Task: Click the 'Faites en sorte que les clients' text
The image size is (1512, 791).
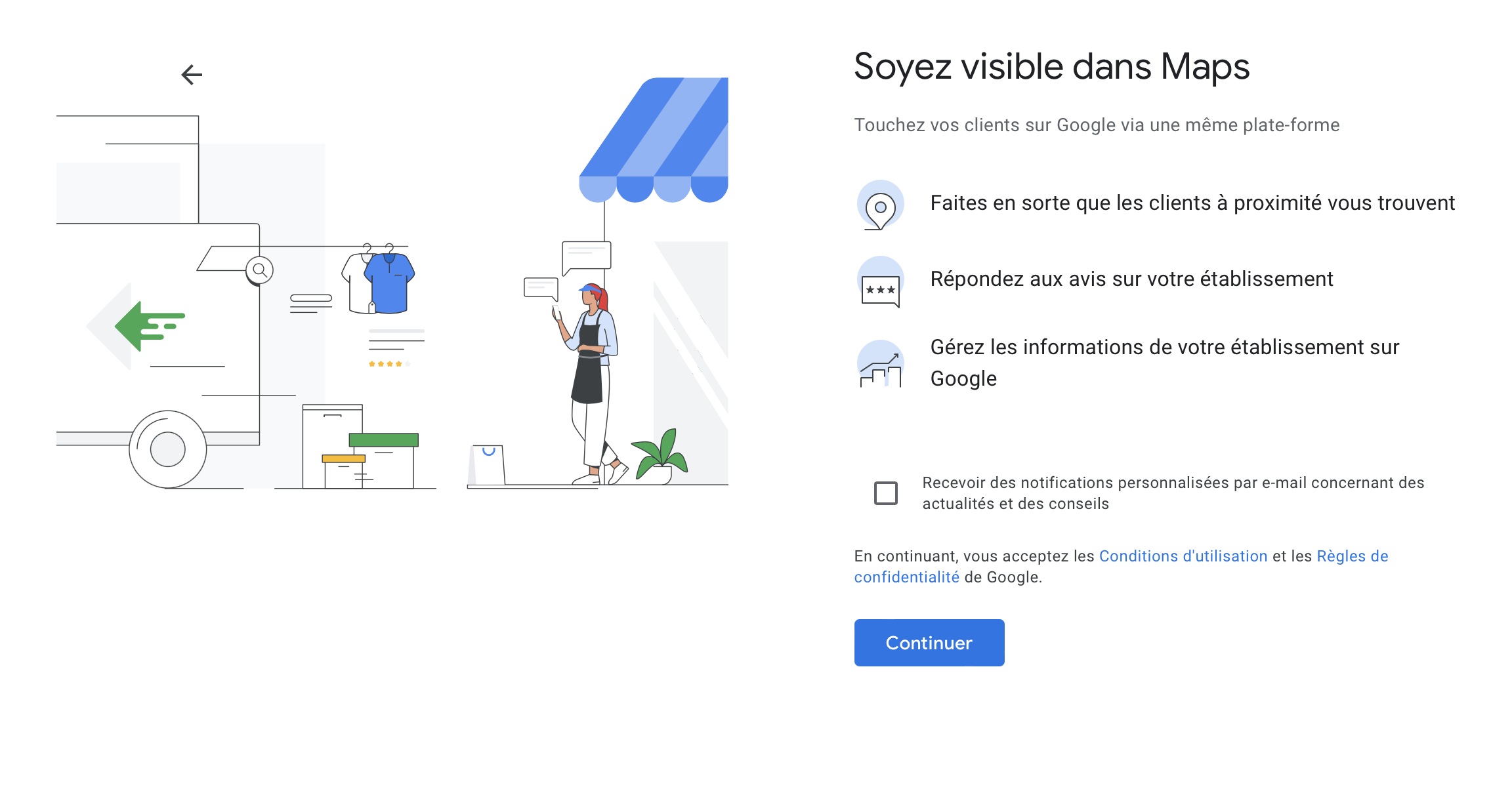Action: tap(1192, 203)
